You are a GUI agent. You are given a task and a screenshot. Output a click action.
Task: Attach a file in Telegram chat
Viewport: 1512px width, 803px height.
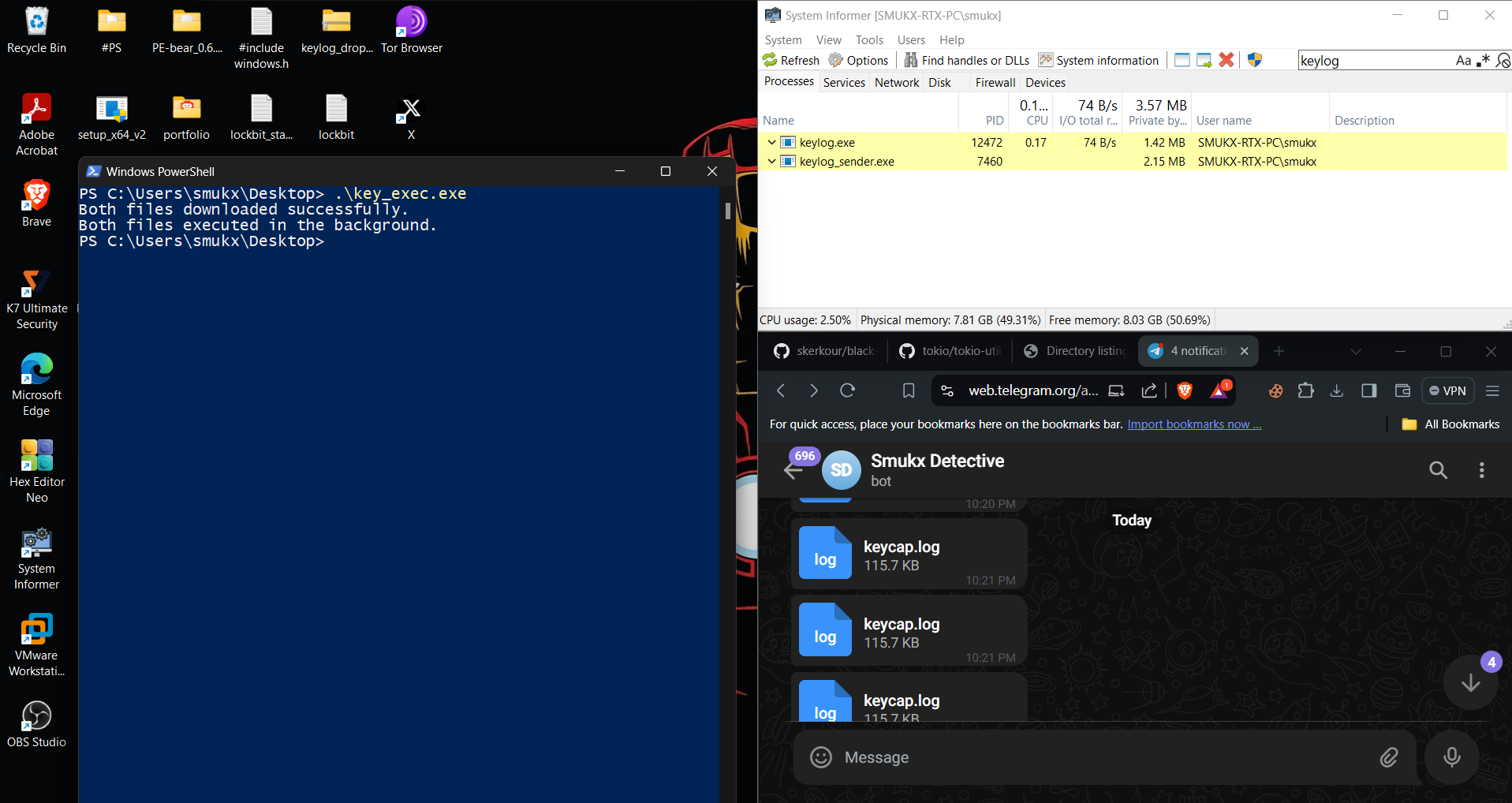[1389, 757]
